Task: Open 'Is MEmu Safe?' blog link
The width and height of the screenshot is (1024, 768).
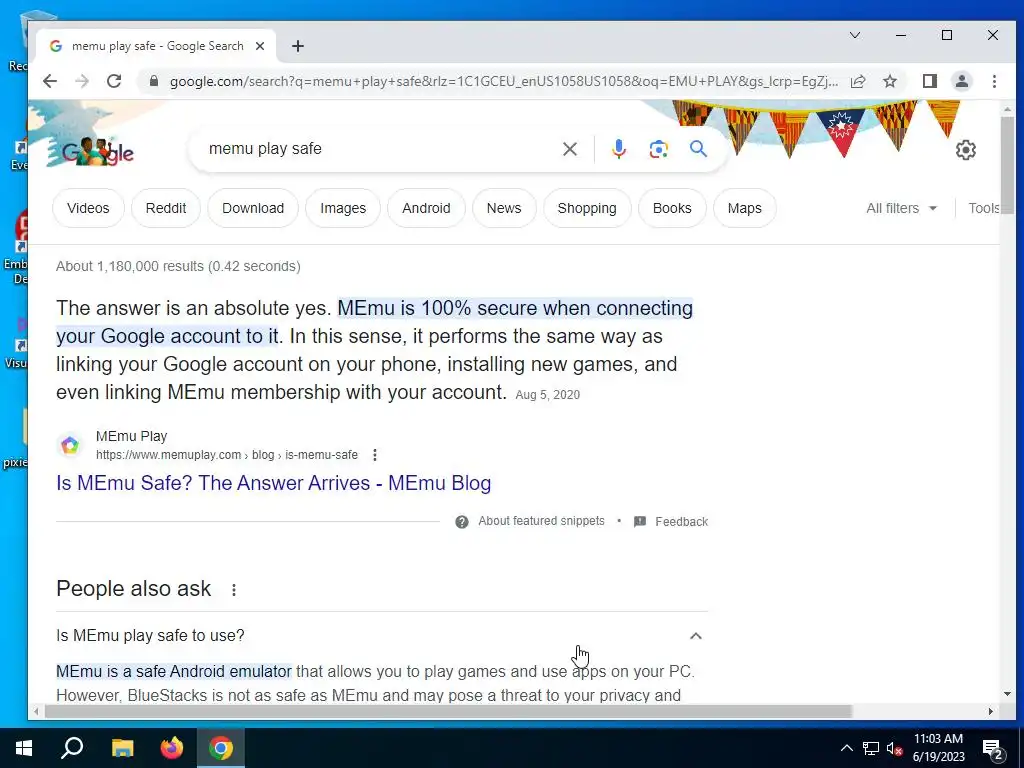Action: click(274, 483)
